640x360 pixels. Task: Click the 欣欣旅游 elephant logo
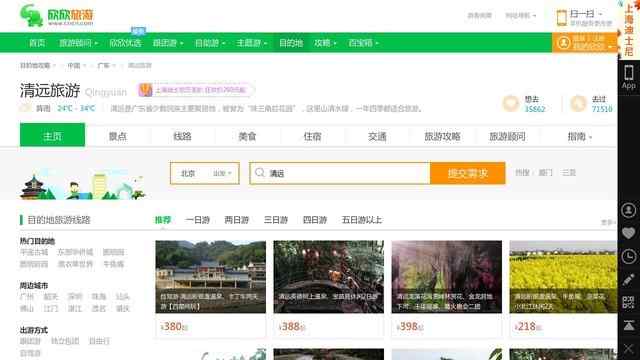(x=57, y=16)
